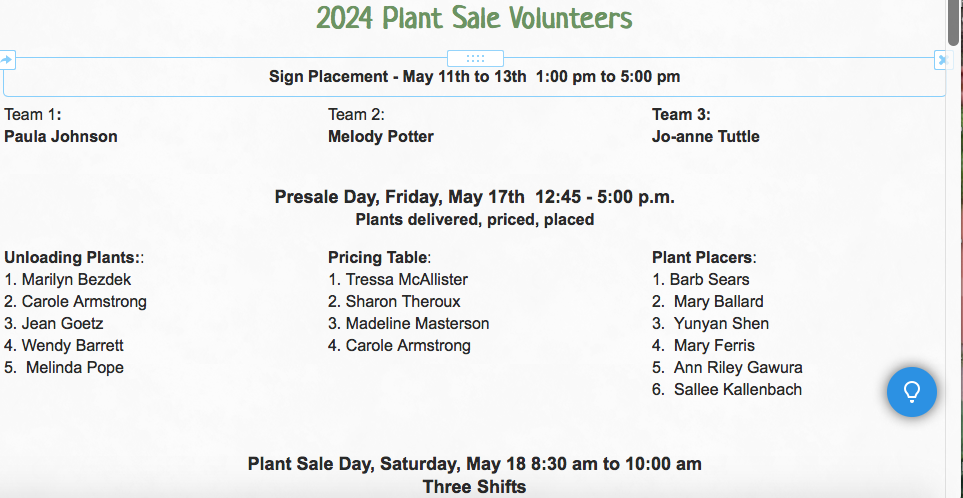963x498 pixels.
Task: Click on Melody Potter under Team 2
Action: 381,136
